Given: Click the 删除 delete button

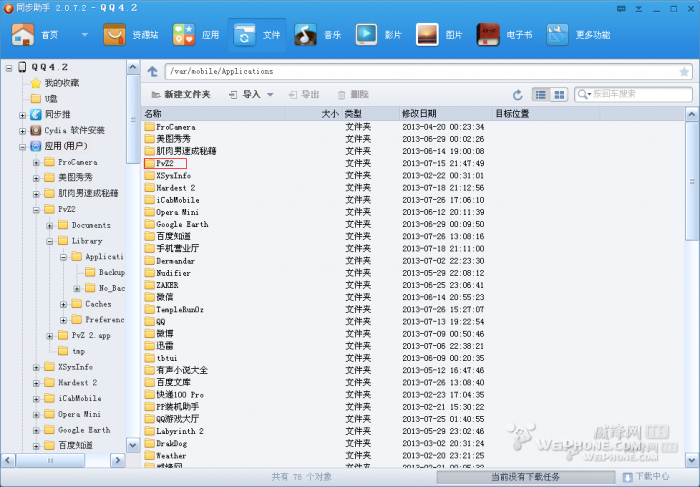Looking at the screenshot, I should (x=353, y=95).
